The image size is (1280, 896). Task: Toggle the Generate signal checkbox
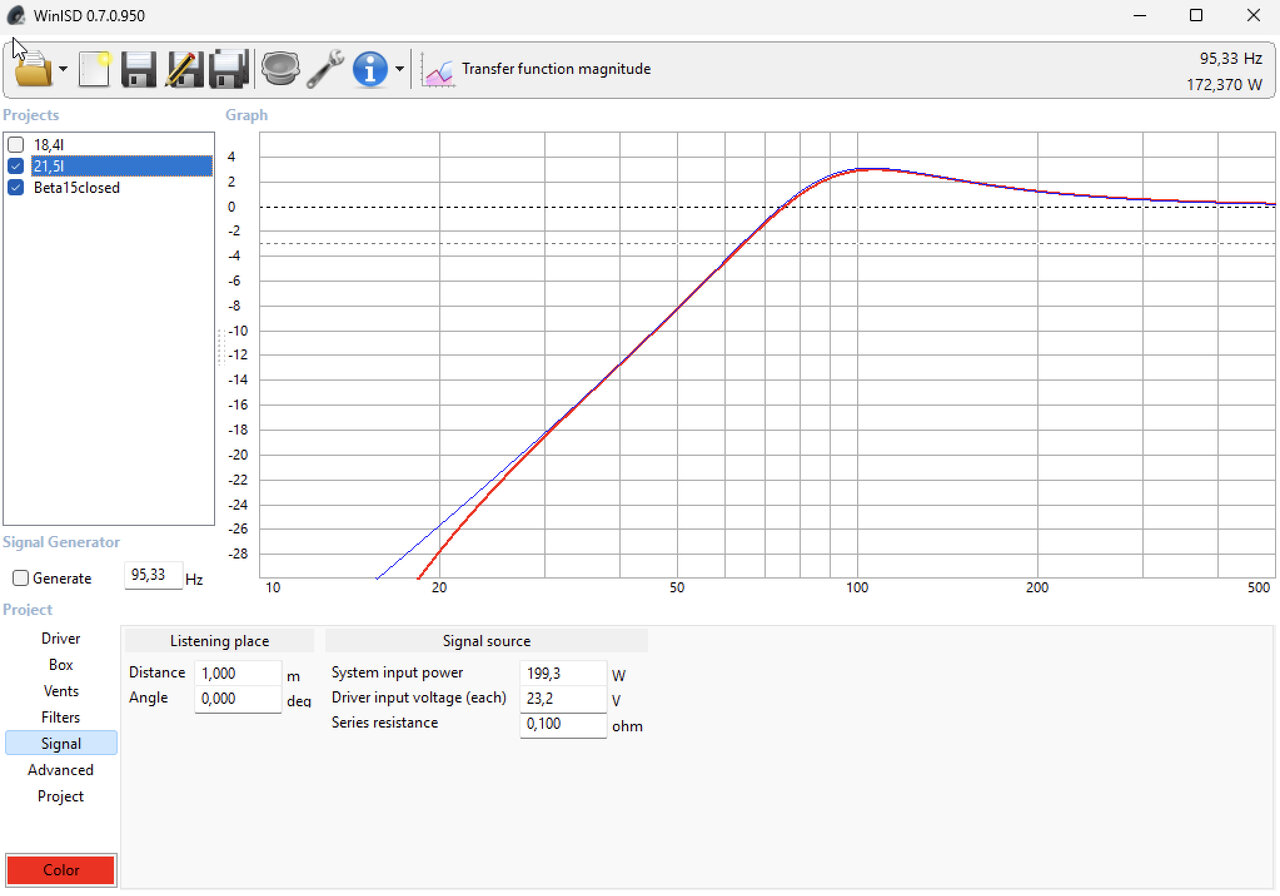[x=20, y=579]
